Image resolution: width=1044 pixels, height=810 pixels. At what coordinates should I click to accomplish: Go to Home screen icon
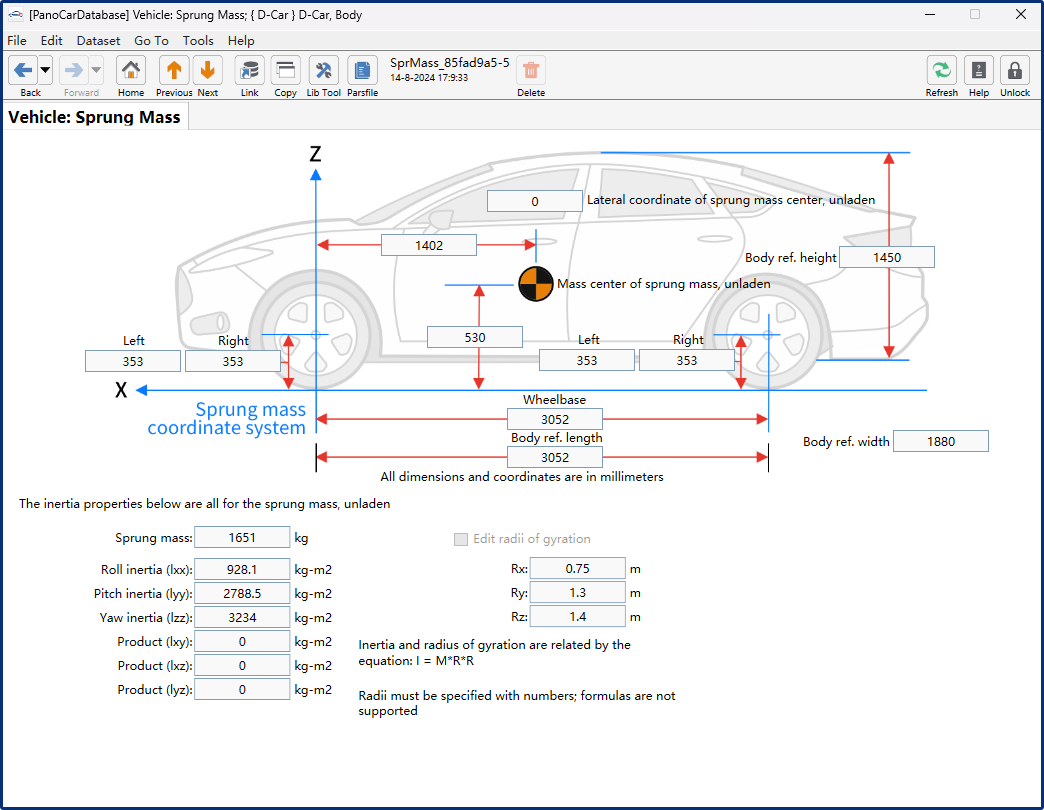(130, 70)
